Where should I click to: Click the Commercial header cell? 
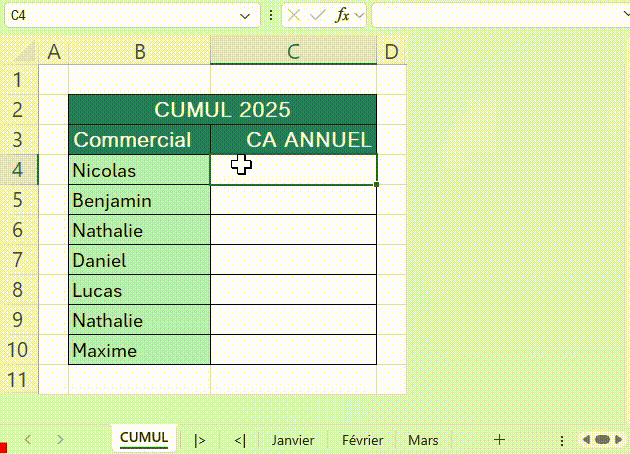(x=139, y=139)
